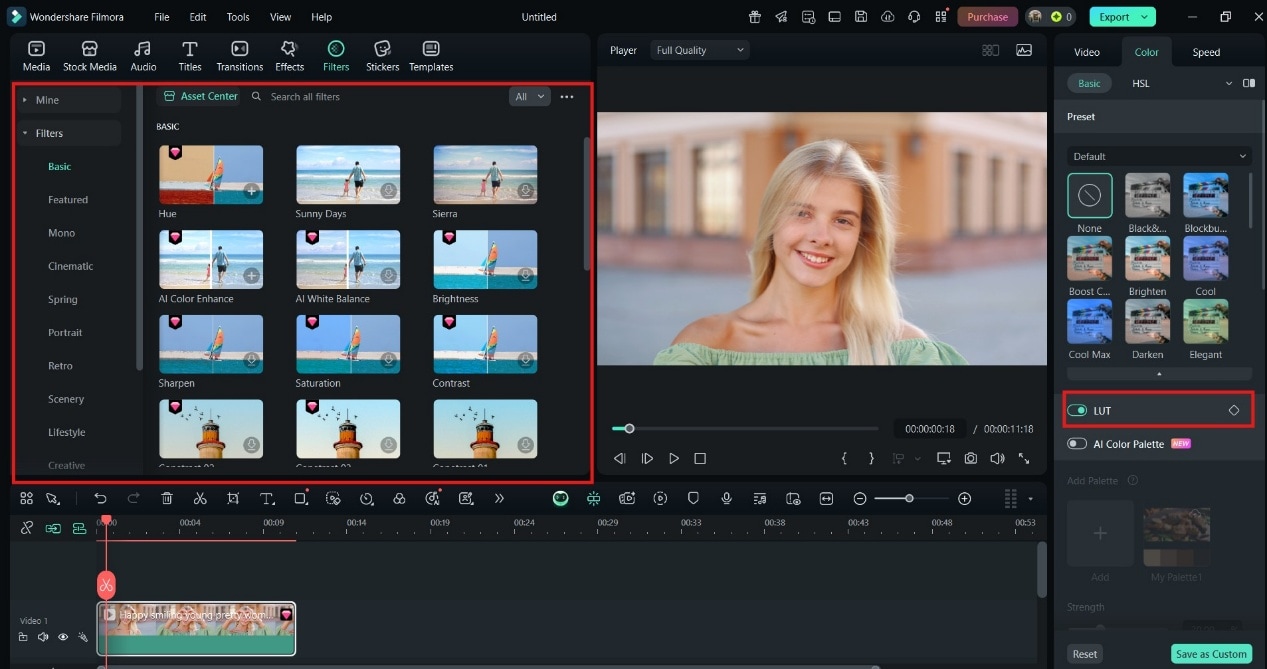
Task: Select the Cinematic filter category
Action: click(71, 266)
